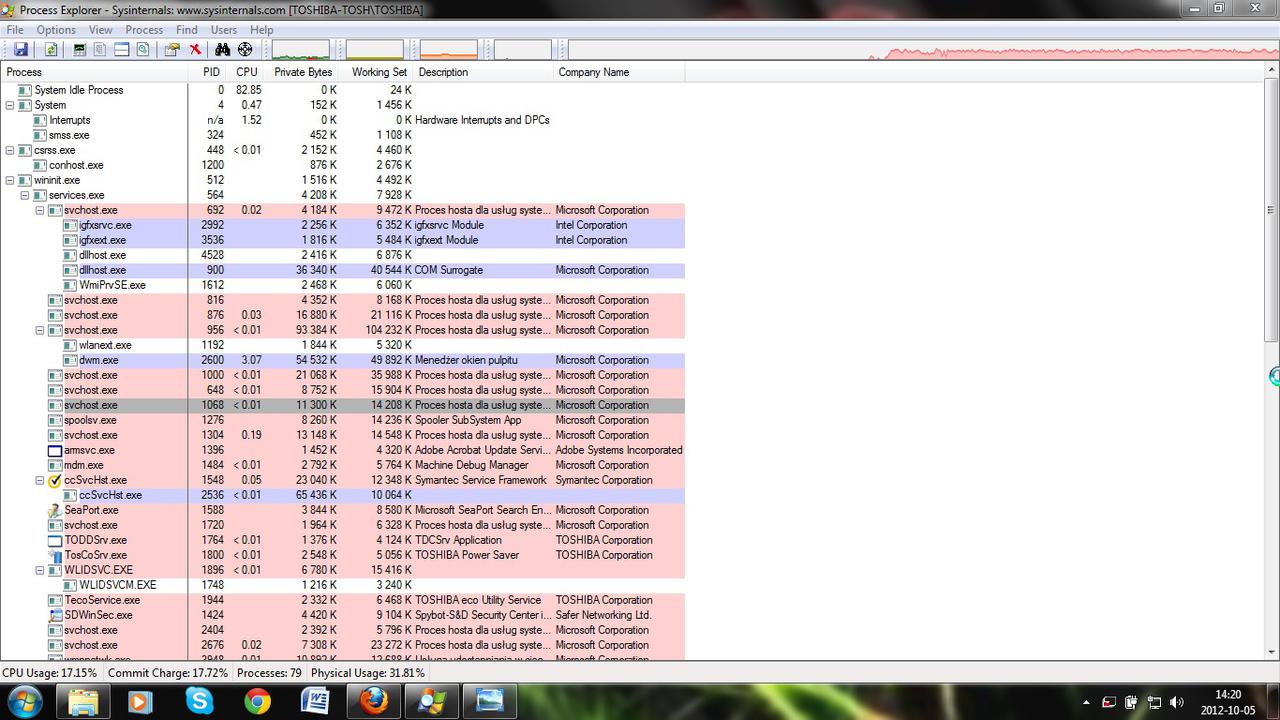Open the Help menu
Screen dimensions: 1280x720
click(262, 30)
